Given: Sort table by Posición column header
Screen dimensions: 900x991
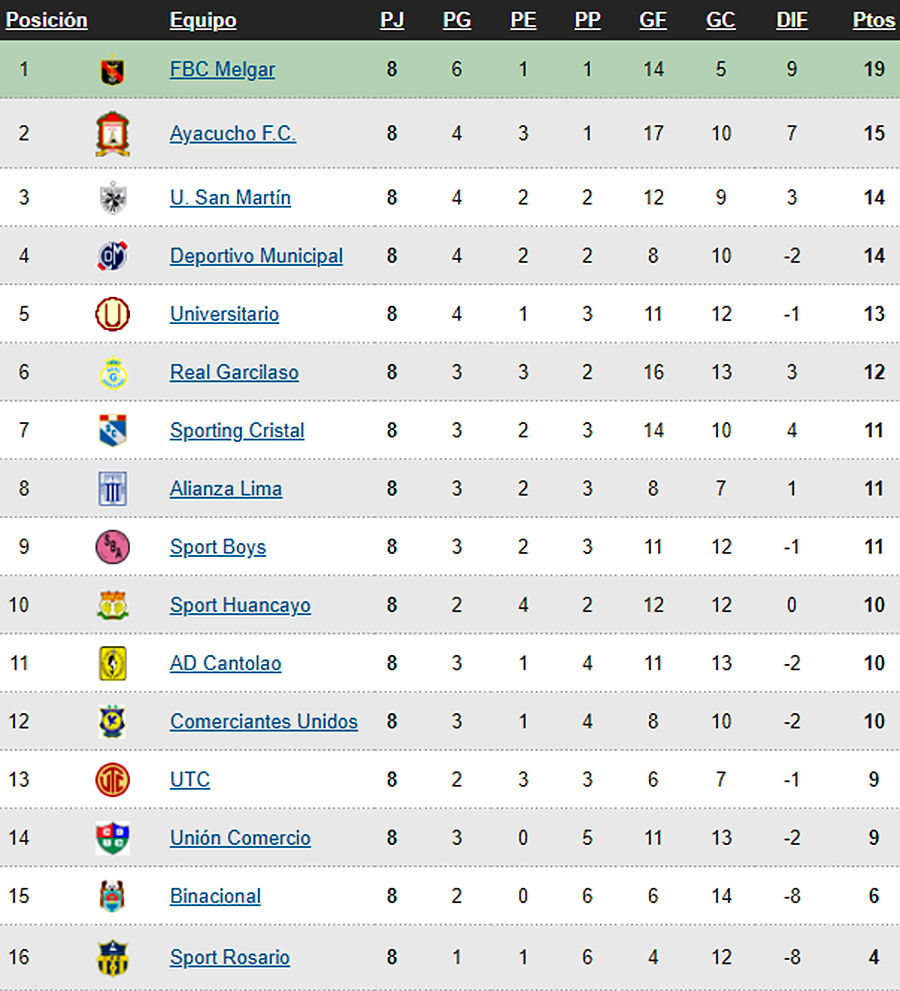Looking at the screenshot, I should (47, 20).
